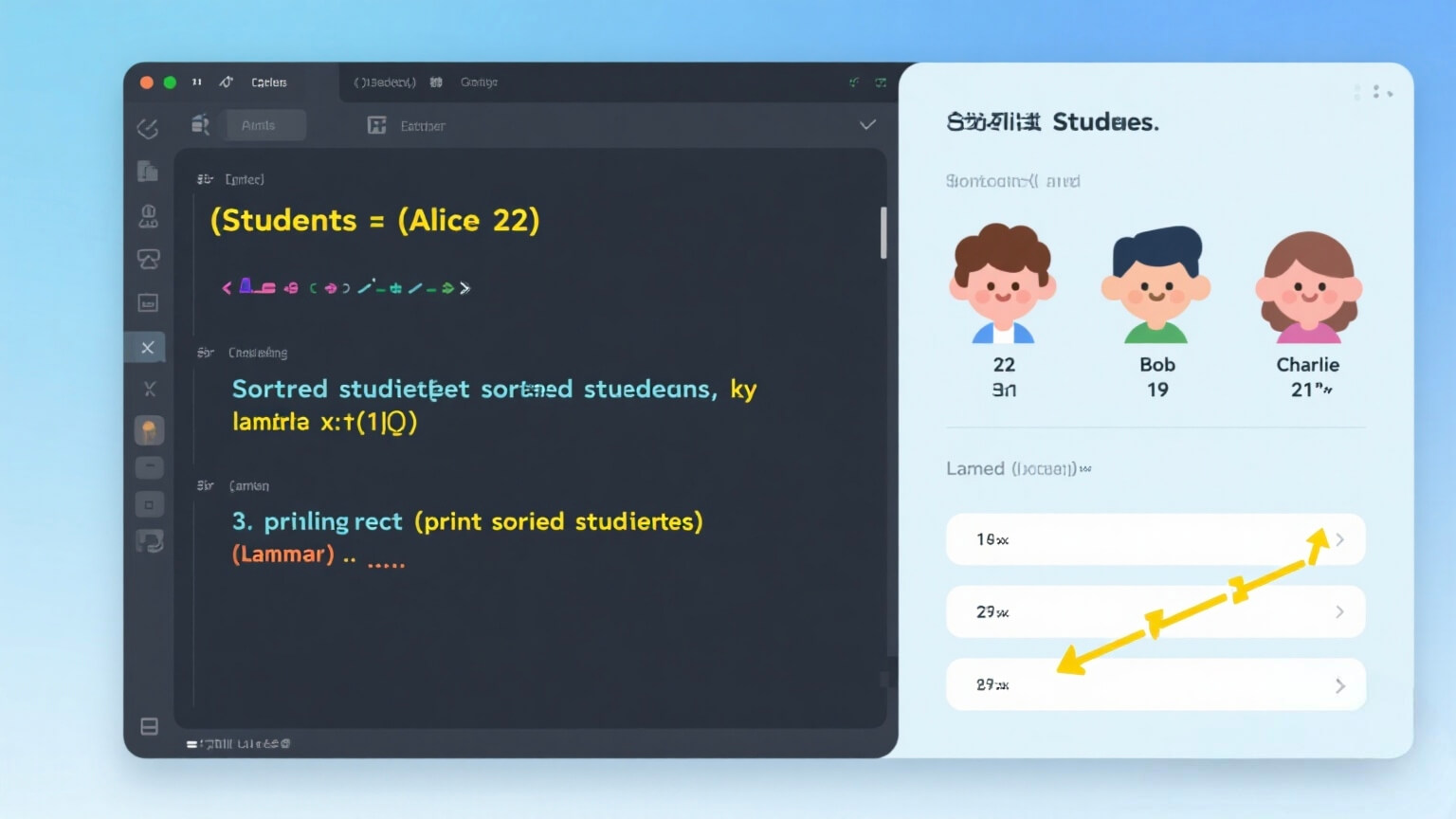Image resolution: width=1456 pixels, height=819 pixels.
Task: Expand the first result row chevron
Action: point(1339,539)
